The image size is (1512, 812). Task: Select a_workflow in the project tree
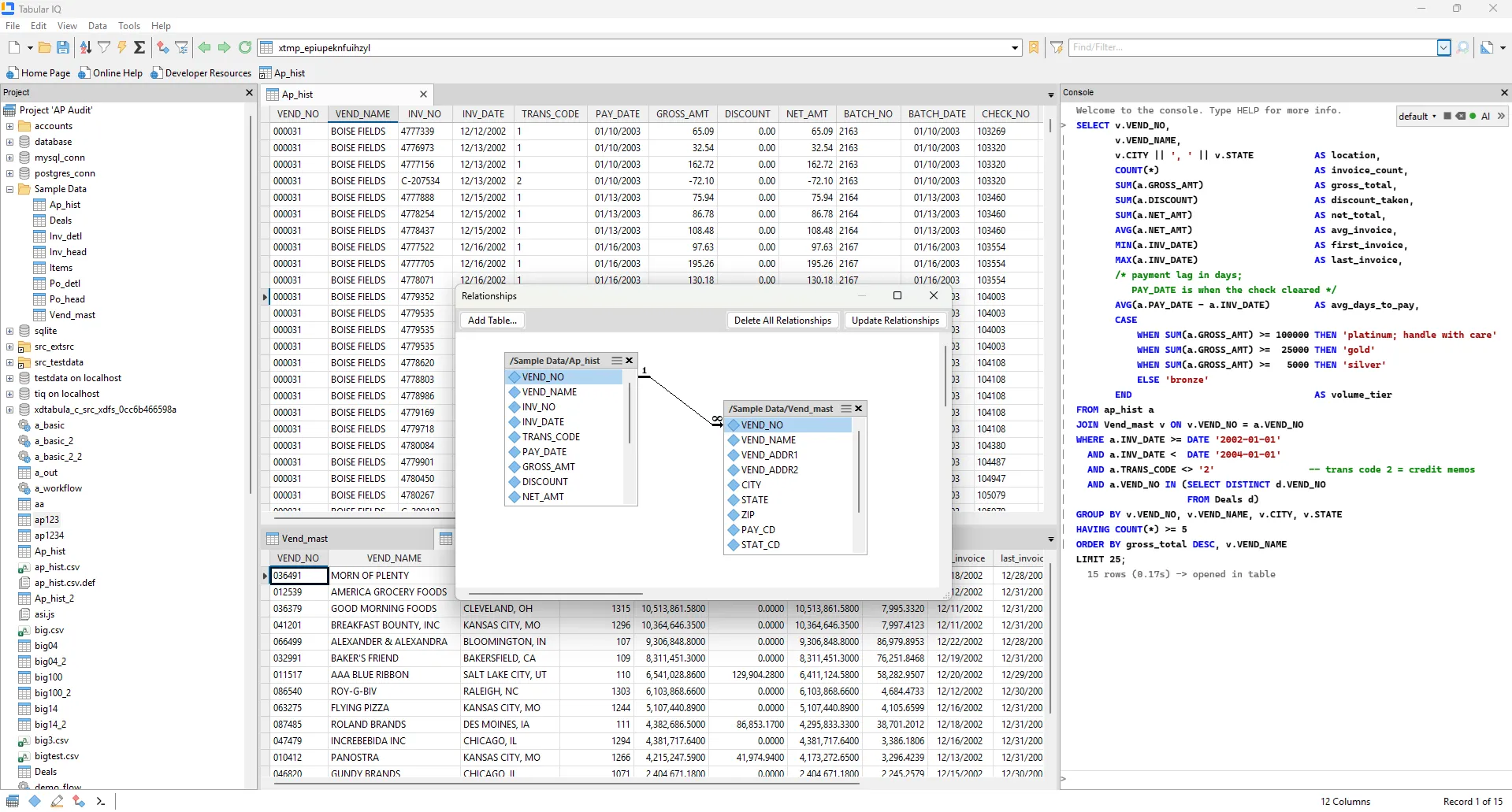tap(58, 488)
